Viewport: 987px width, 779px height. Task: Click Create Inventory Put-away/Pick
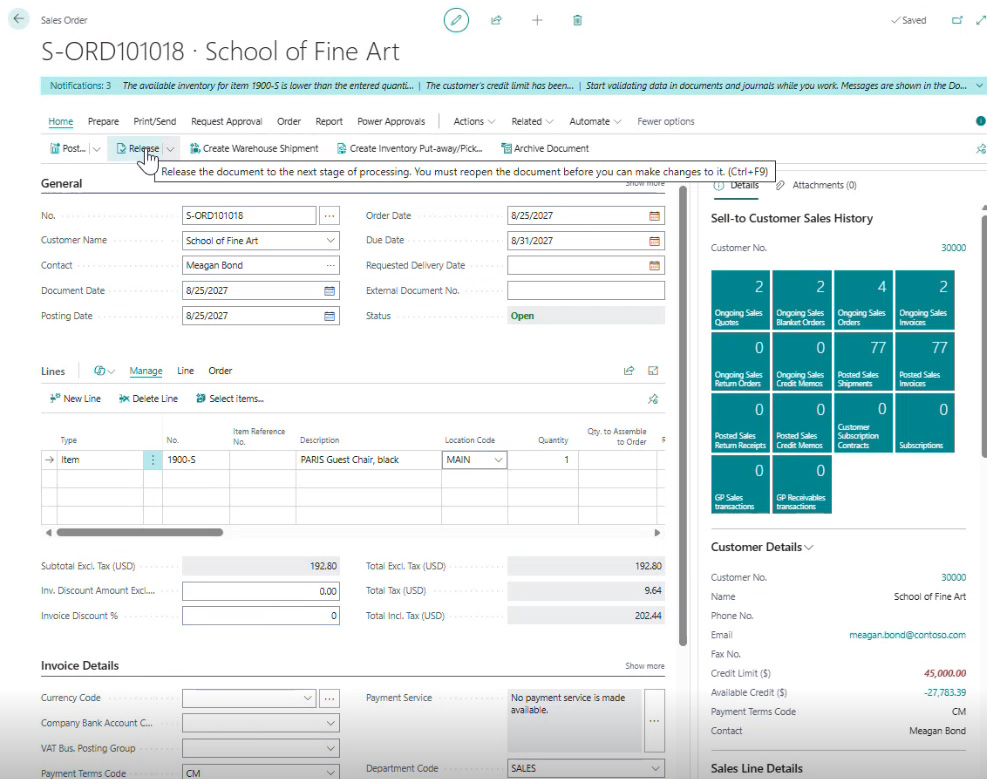pos(410,149)
